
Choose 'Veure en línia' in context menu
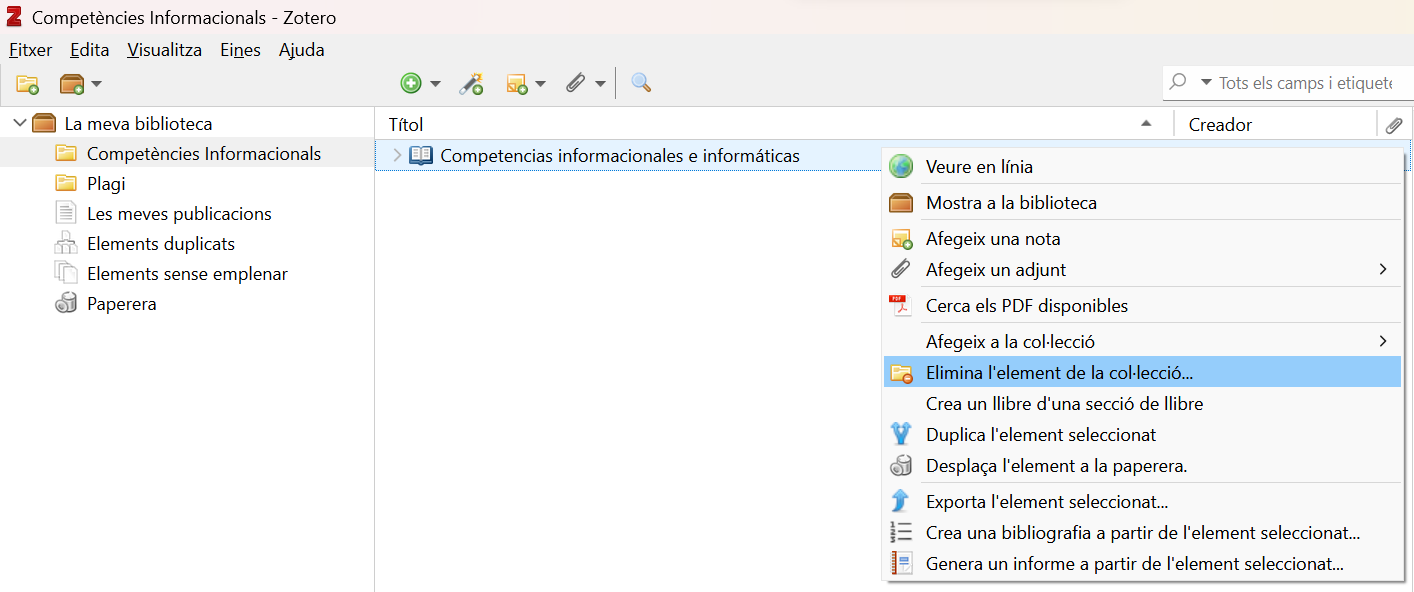pyautogui.click(x=1142, y=167)
